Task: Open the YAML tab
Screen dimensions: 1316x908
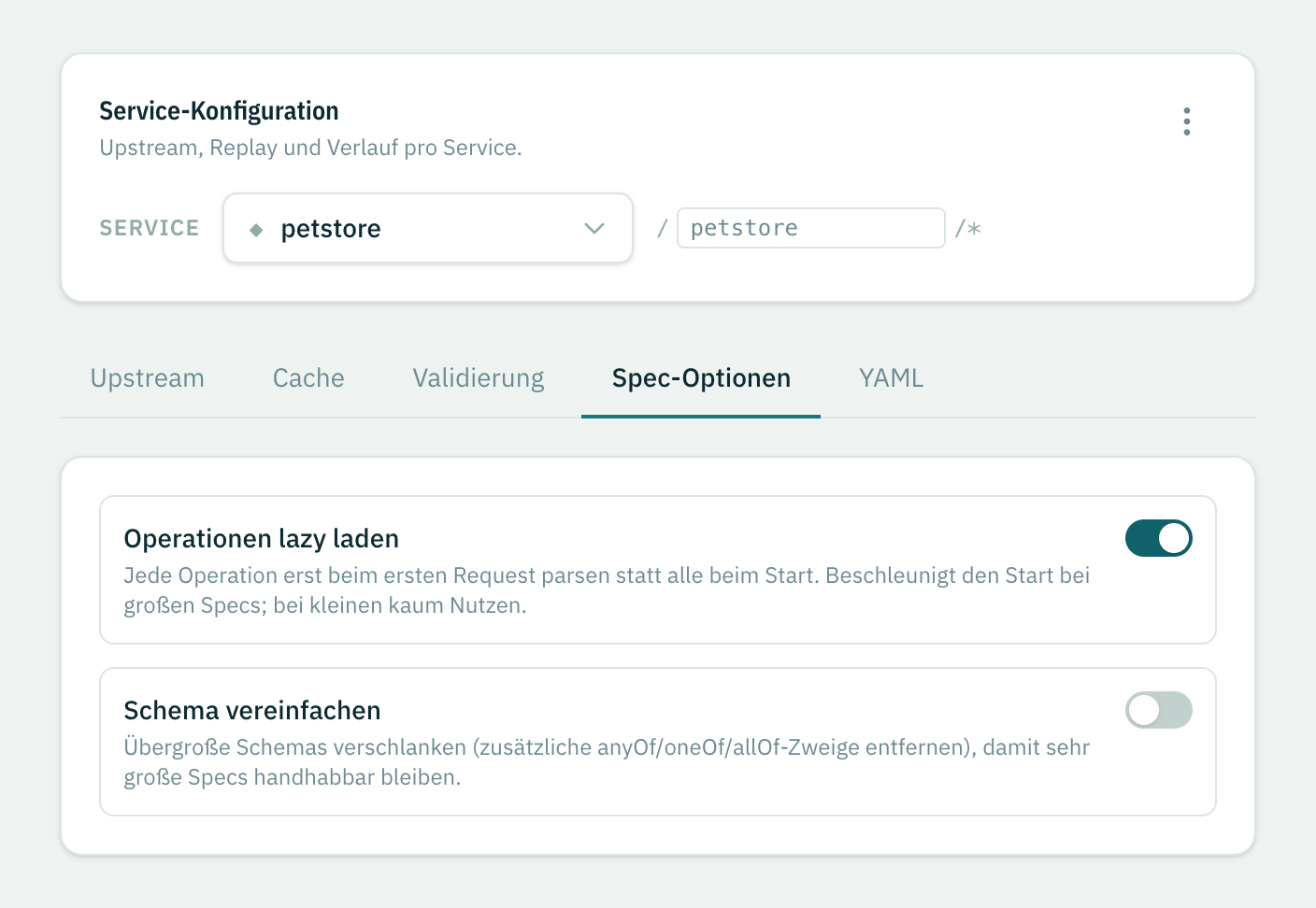Action: (x=891, y=378)
